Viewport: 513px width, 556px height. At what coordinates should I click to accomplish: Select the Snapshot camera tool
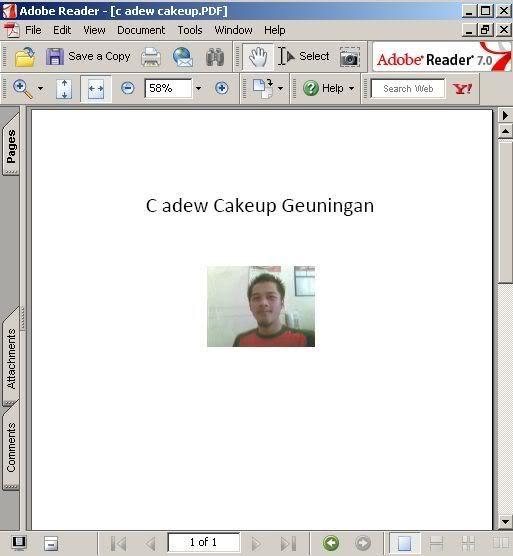click(x=350, y=57)
